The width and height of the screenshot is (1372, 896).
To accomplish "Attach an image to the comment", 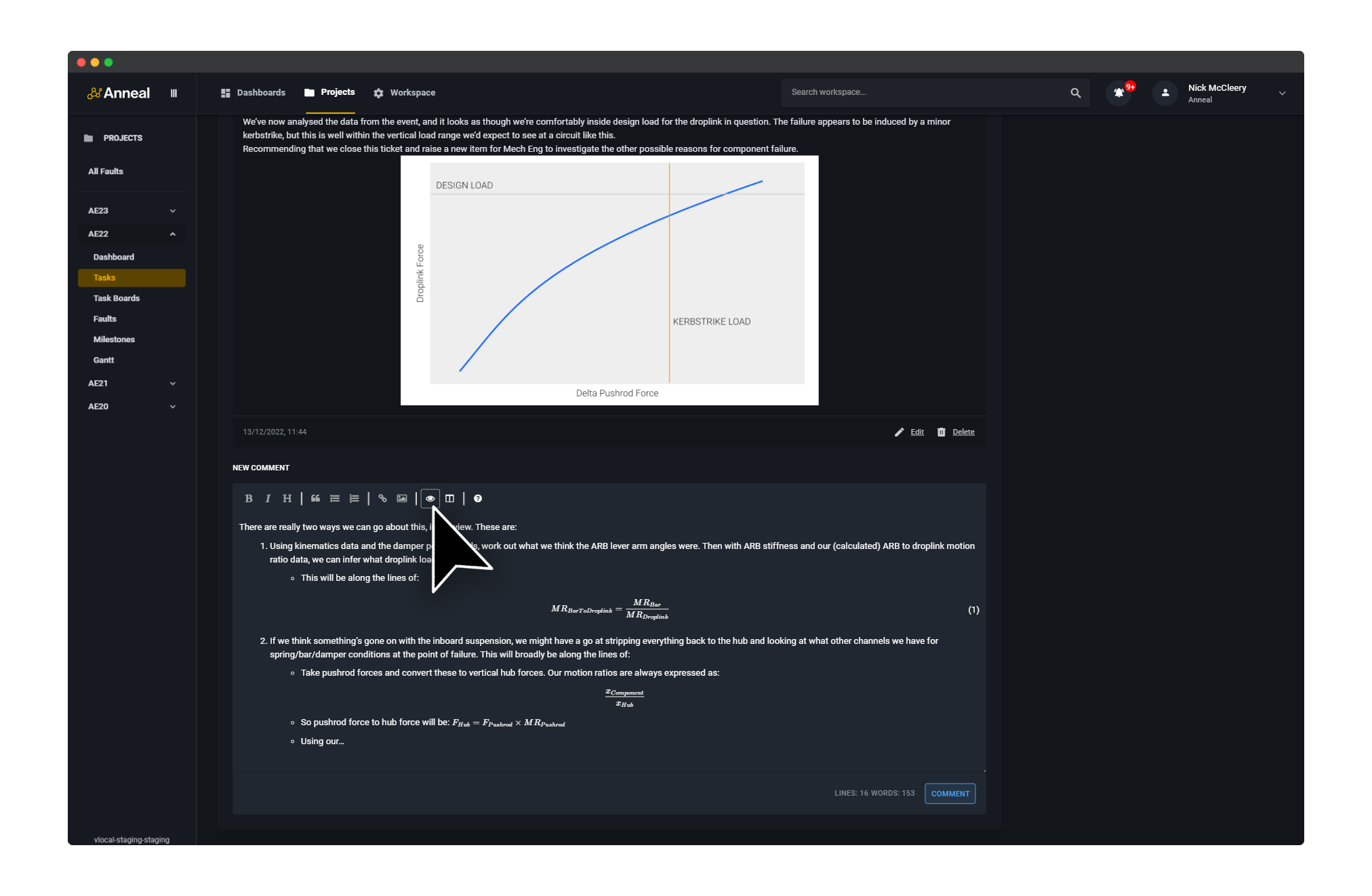I will [x=401, y=498].
